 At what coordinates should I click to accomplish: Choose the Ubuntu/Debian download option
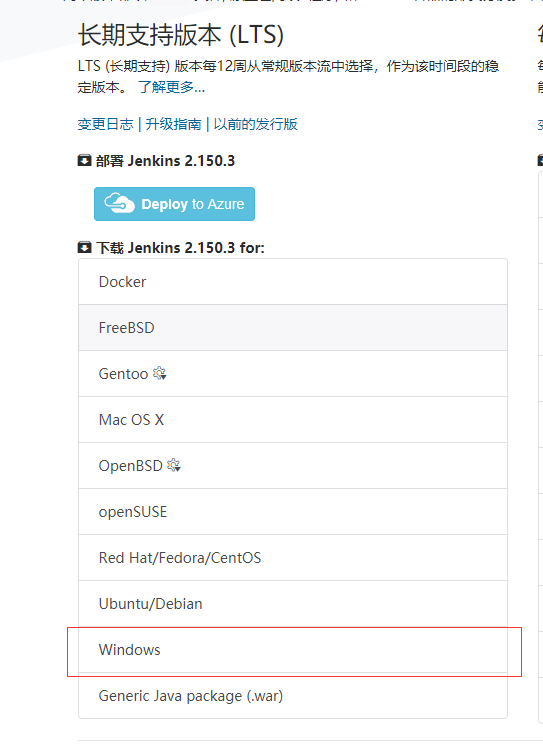[x=293, y=604]
